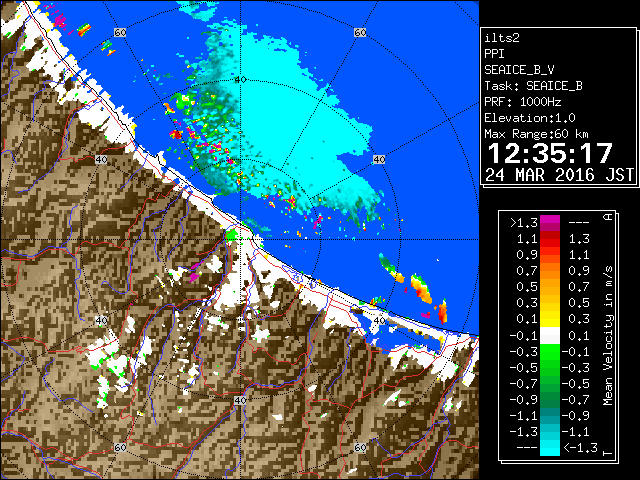Click the 'SEAICE_B_V' product name

point(519,70)
